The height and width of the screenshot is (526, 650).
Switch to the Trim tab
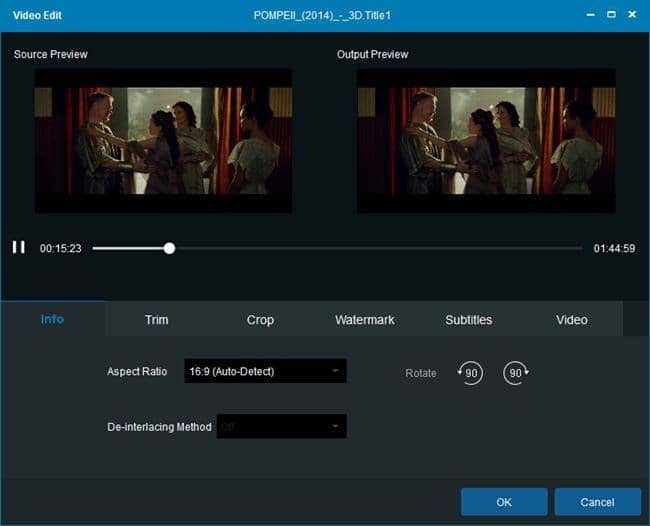point(156,320)
